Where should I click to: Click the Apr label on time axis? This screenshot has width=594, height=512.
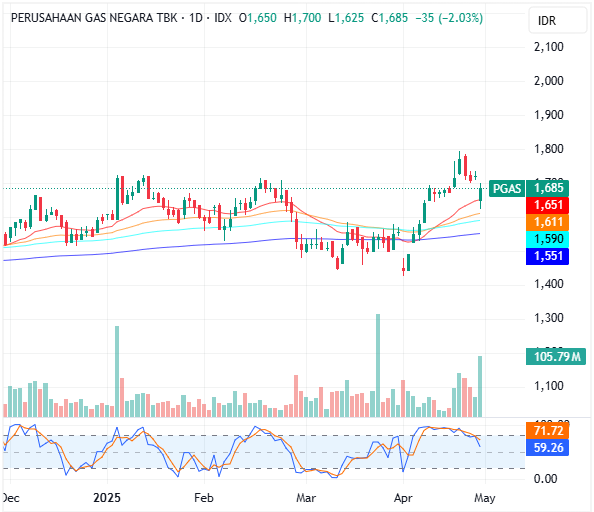403,498
